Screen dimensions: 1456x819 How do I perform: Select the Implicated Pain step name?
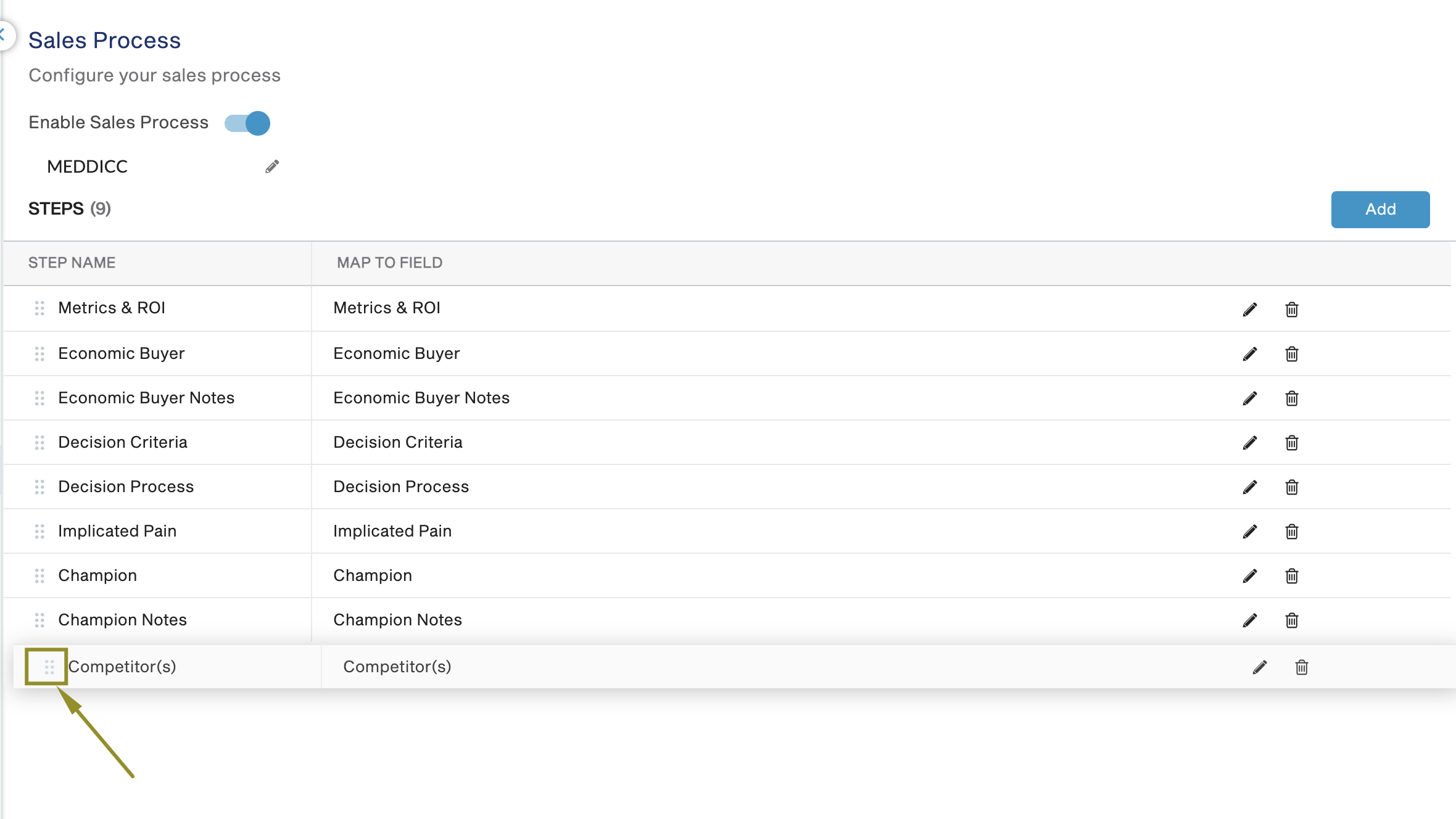(117, 531)
